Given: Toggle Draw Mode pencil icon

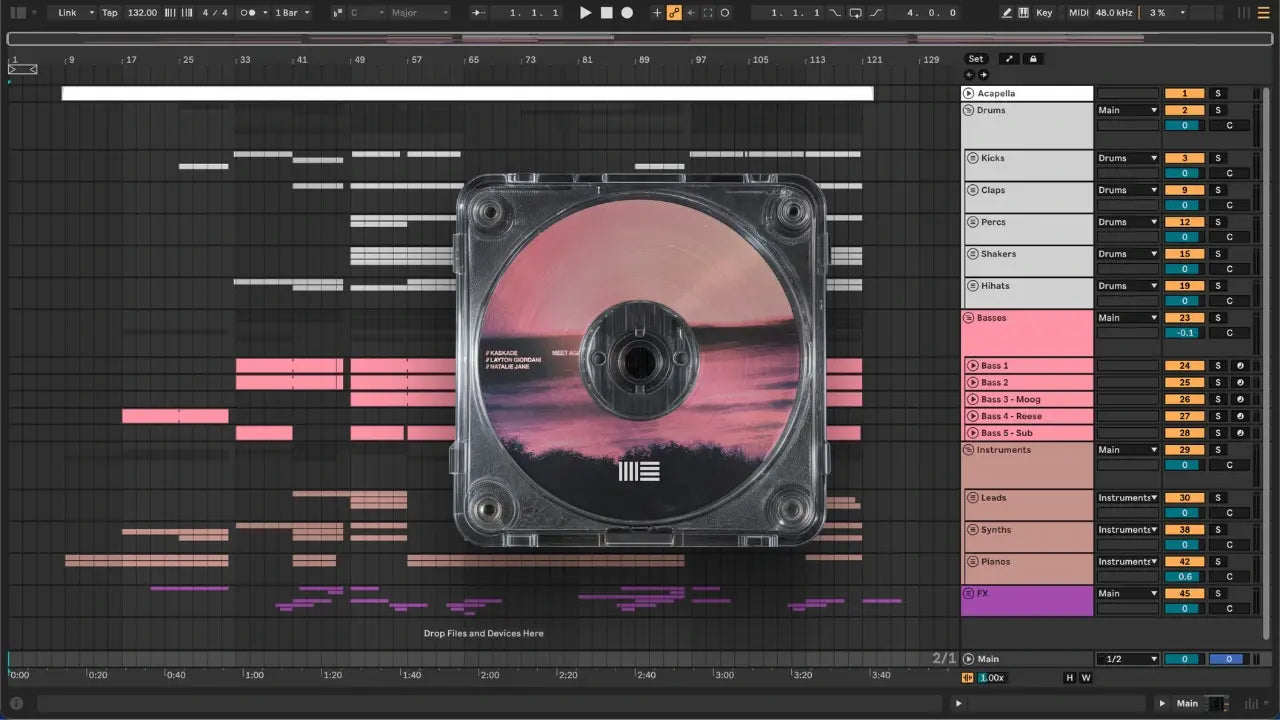Looking at the screenshot, I should pyautogui.click(x=1007, y=13).
